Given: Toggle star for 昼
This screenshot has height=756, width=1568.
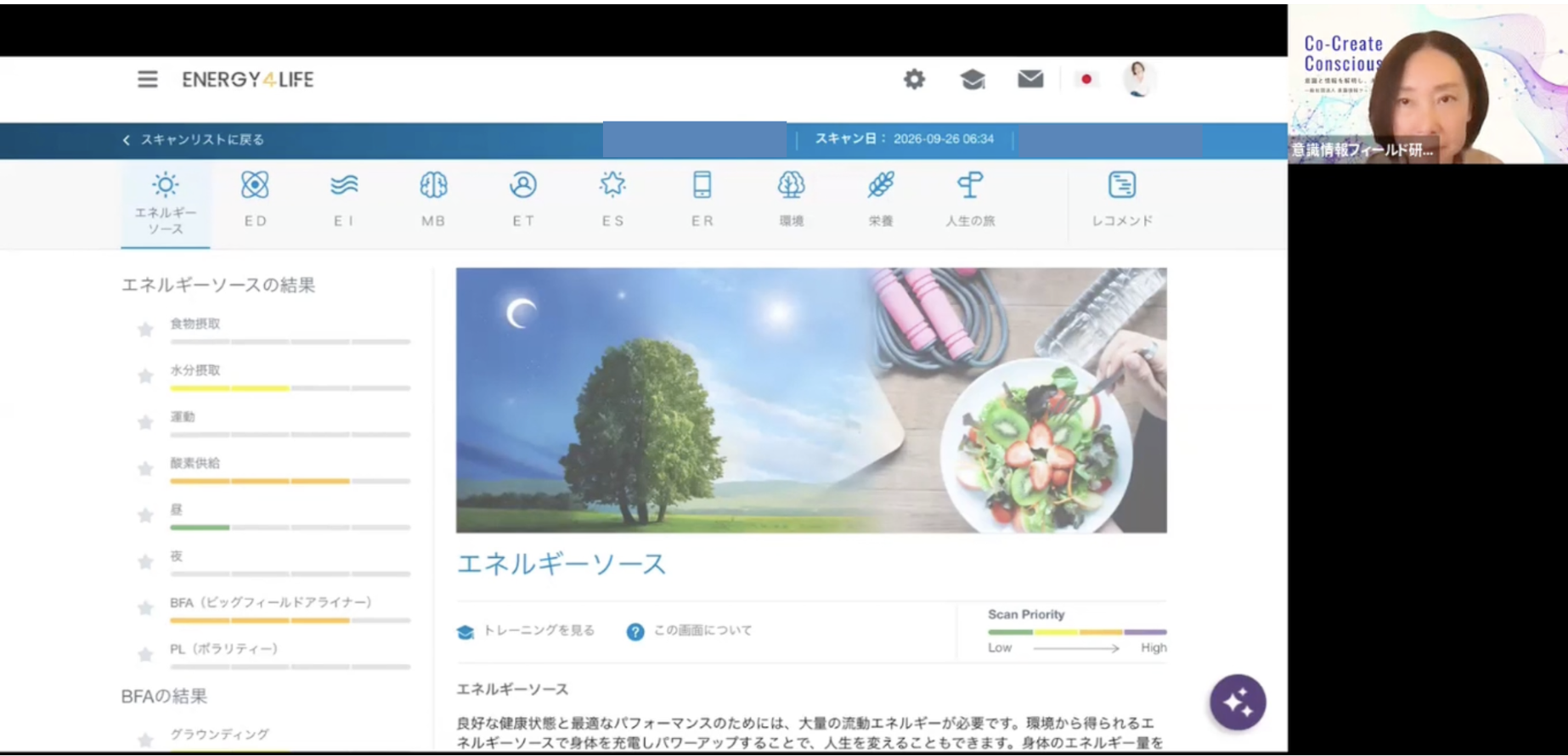Looking at the screenshot, I should tap(145, 515).
